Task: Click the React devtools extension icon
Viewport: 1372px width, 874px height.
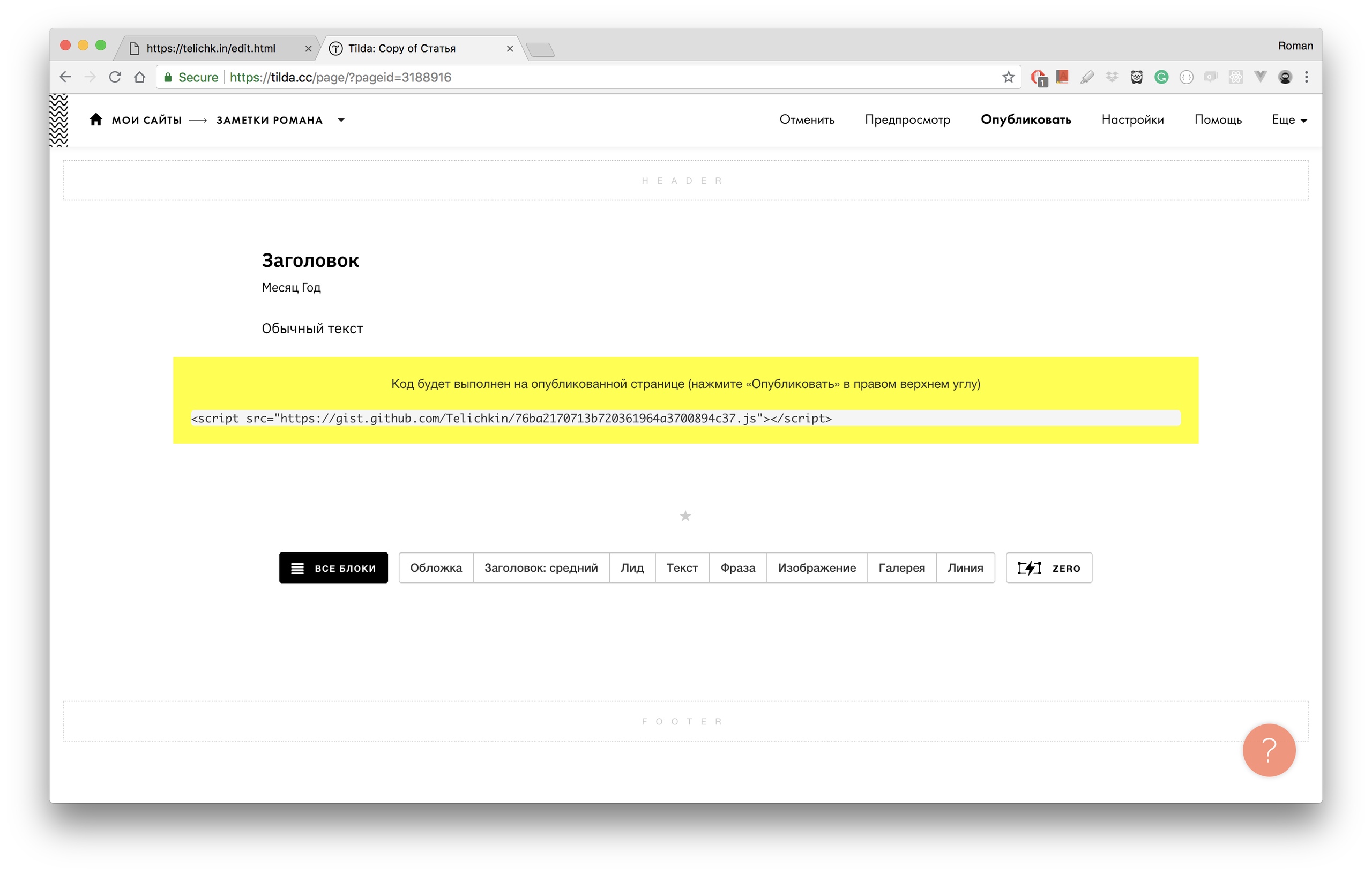Action: tap(1235, 77)
